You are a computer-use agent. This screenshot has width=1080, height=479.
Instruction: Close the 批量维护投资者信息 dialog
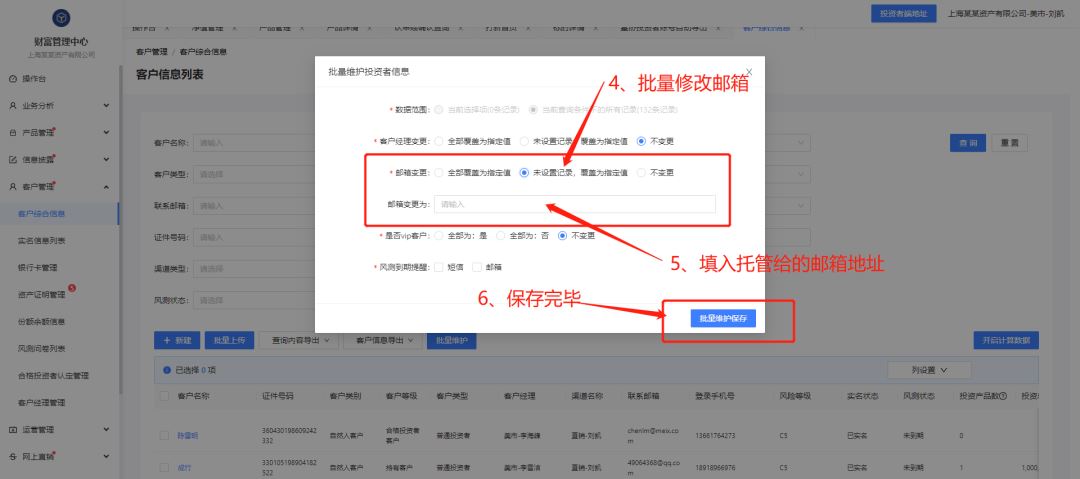click(748, 72)
